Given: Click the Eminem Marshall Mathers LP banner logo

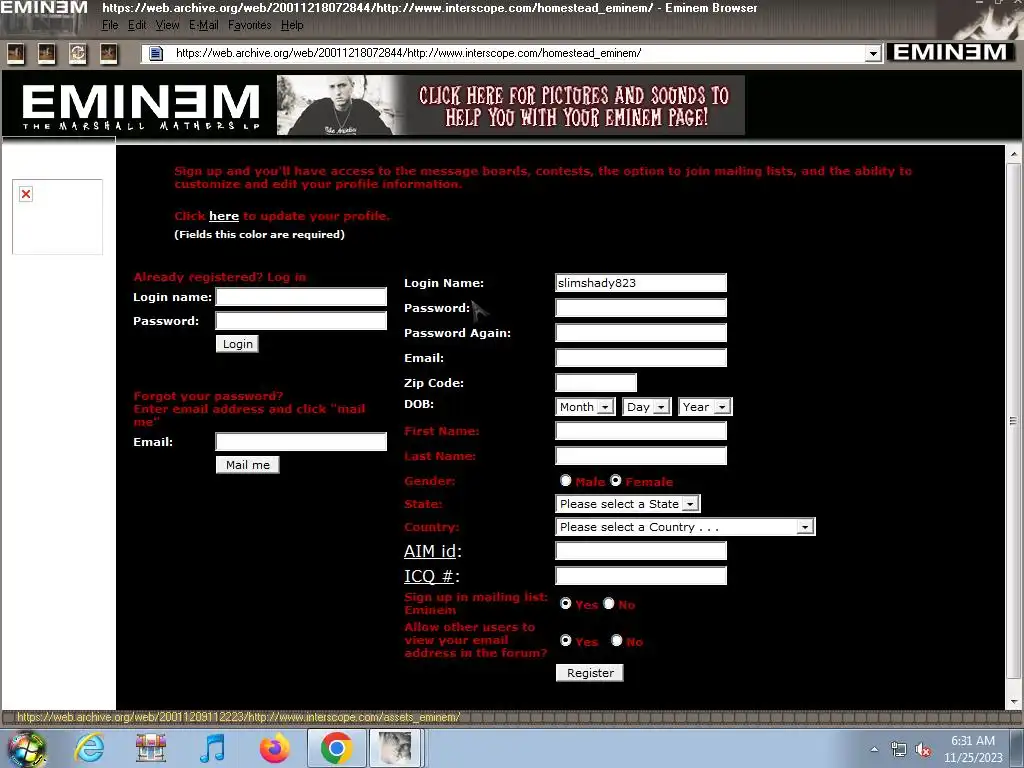Looking at the screenshot, I should [140, 106].
